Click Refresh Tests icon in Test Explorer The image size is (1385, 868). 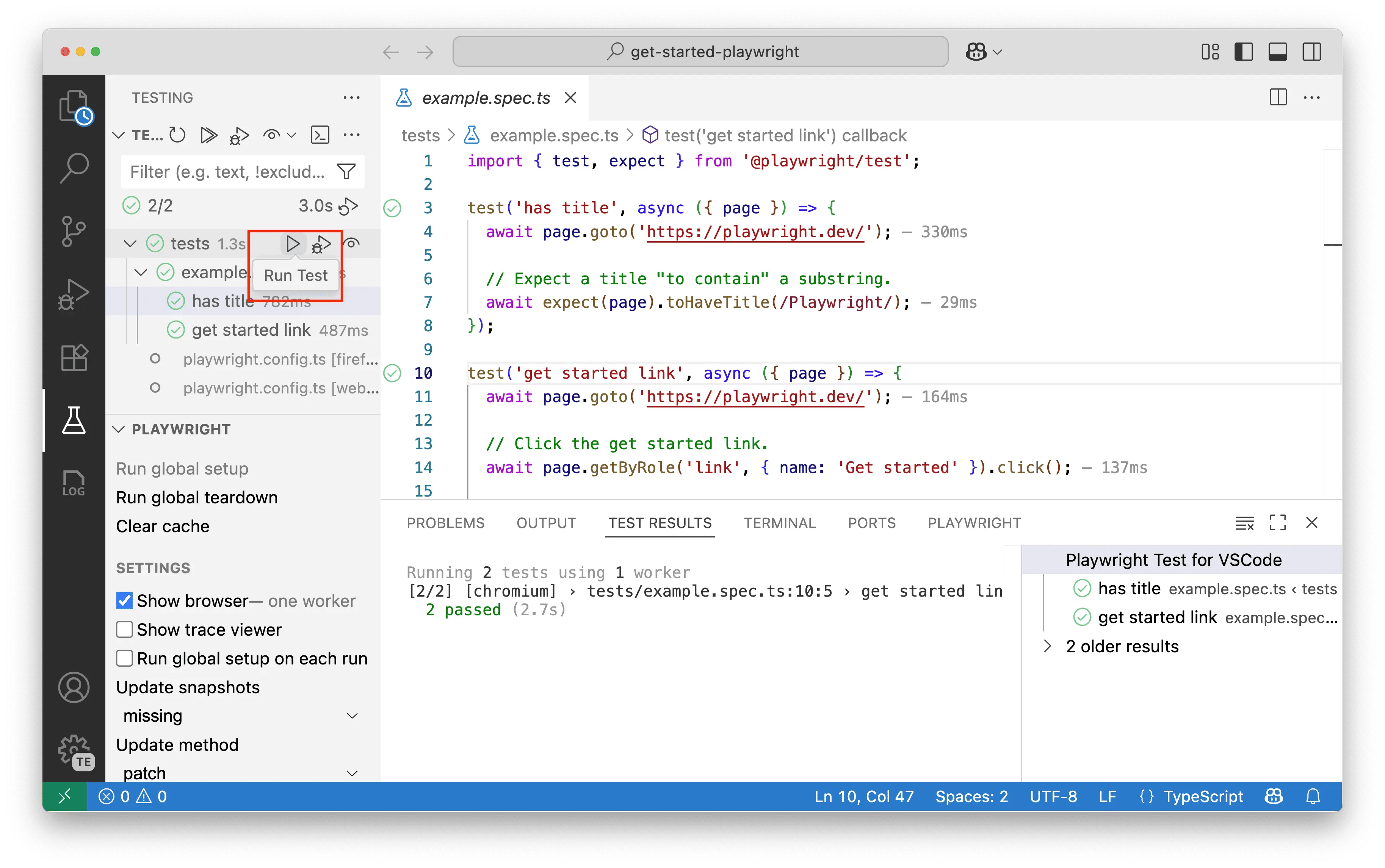[x=177, y=135]
